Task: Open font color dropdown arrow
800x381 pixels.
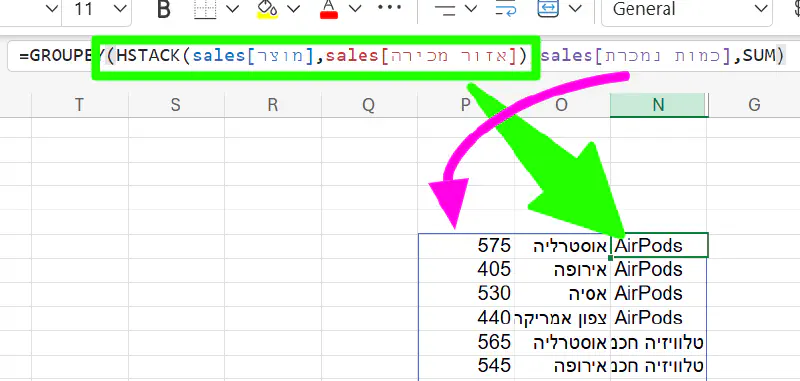Action: (x=355, y=9)
